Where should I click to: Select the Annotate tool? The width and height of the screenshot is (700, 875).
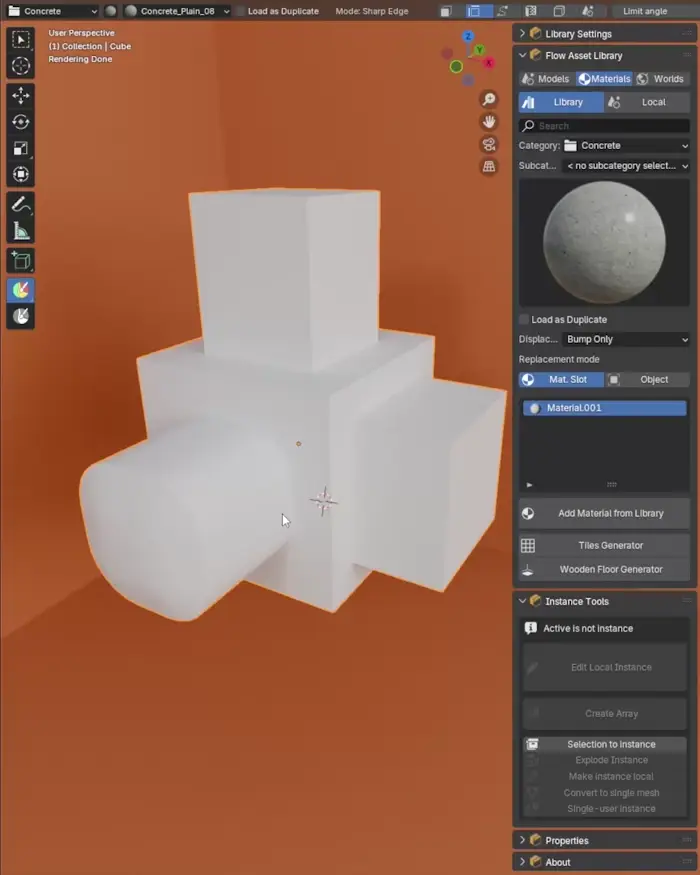click(21, 204)
